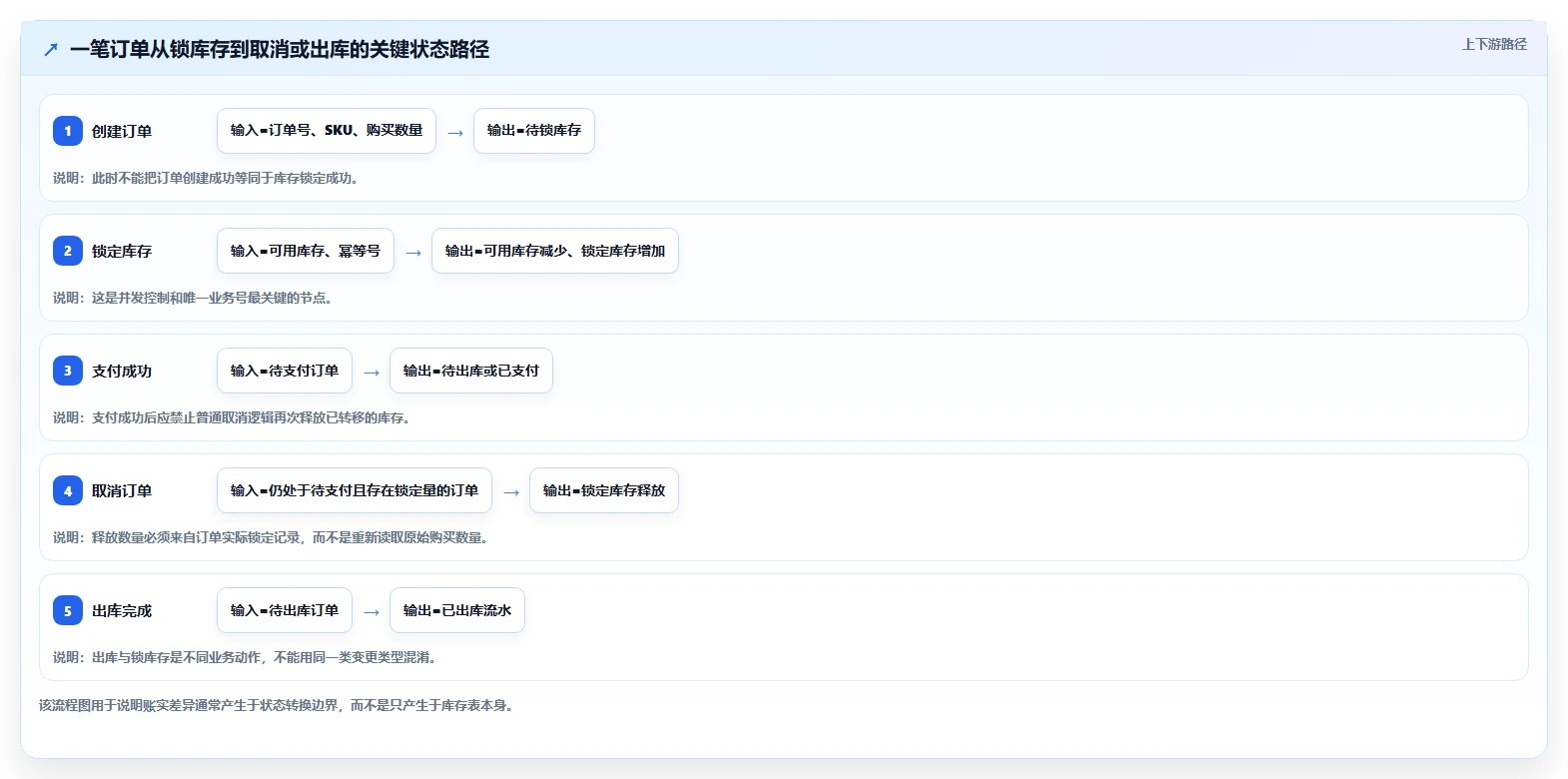This screenshot has width=1568, height=779.
Task: Select step number badge 3
Action: click(68, 371)
